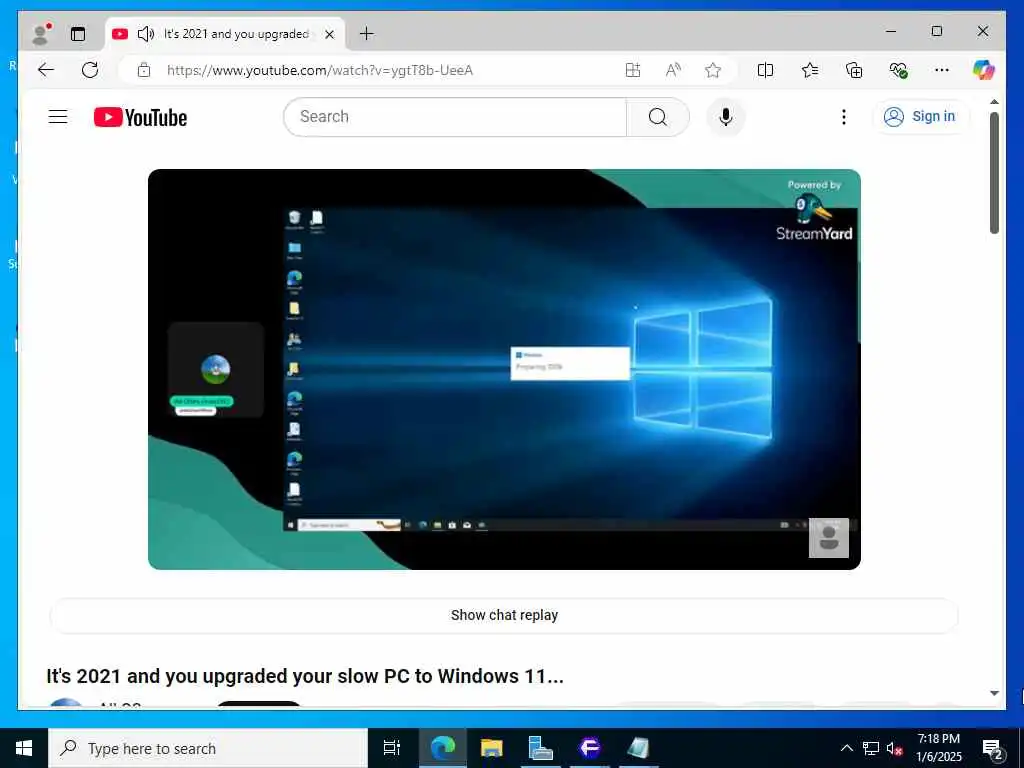Open Collections panel
Screen dimensions: 1024x768
(x=854, y=70)
